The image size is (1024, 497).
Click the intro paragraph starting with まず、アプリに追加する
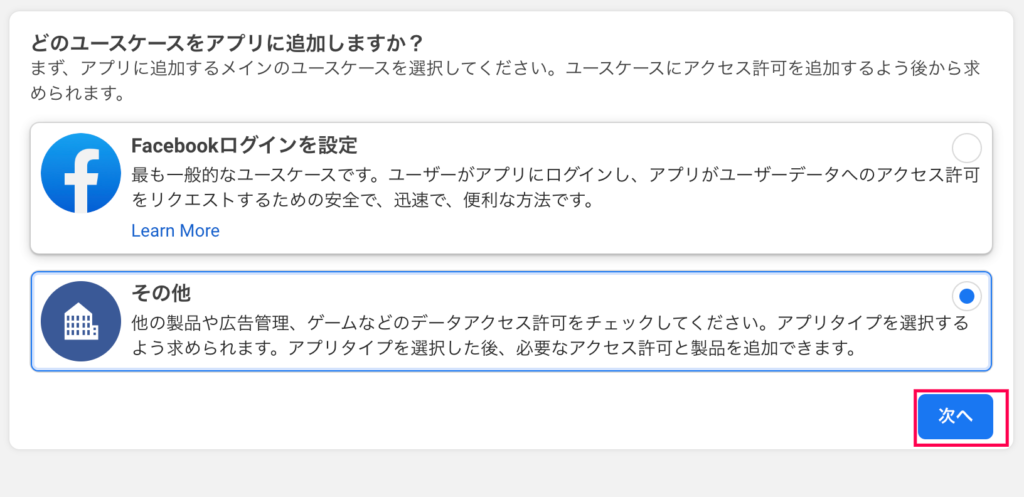coord(505,81)
